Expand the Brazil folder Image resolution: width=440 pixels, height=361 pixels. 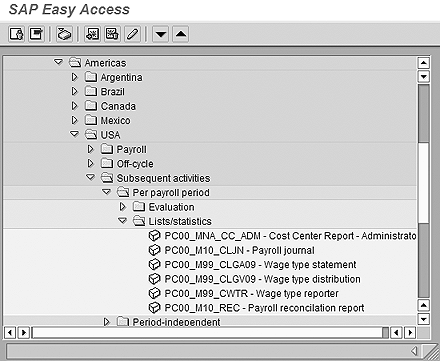[x=74, y=91]
